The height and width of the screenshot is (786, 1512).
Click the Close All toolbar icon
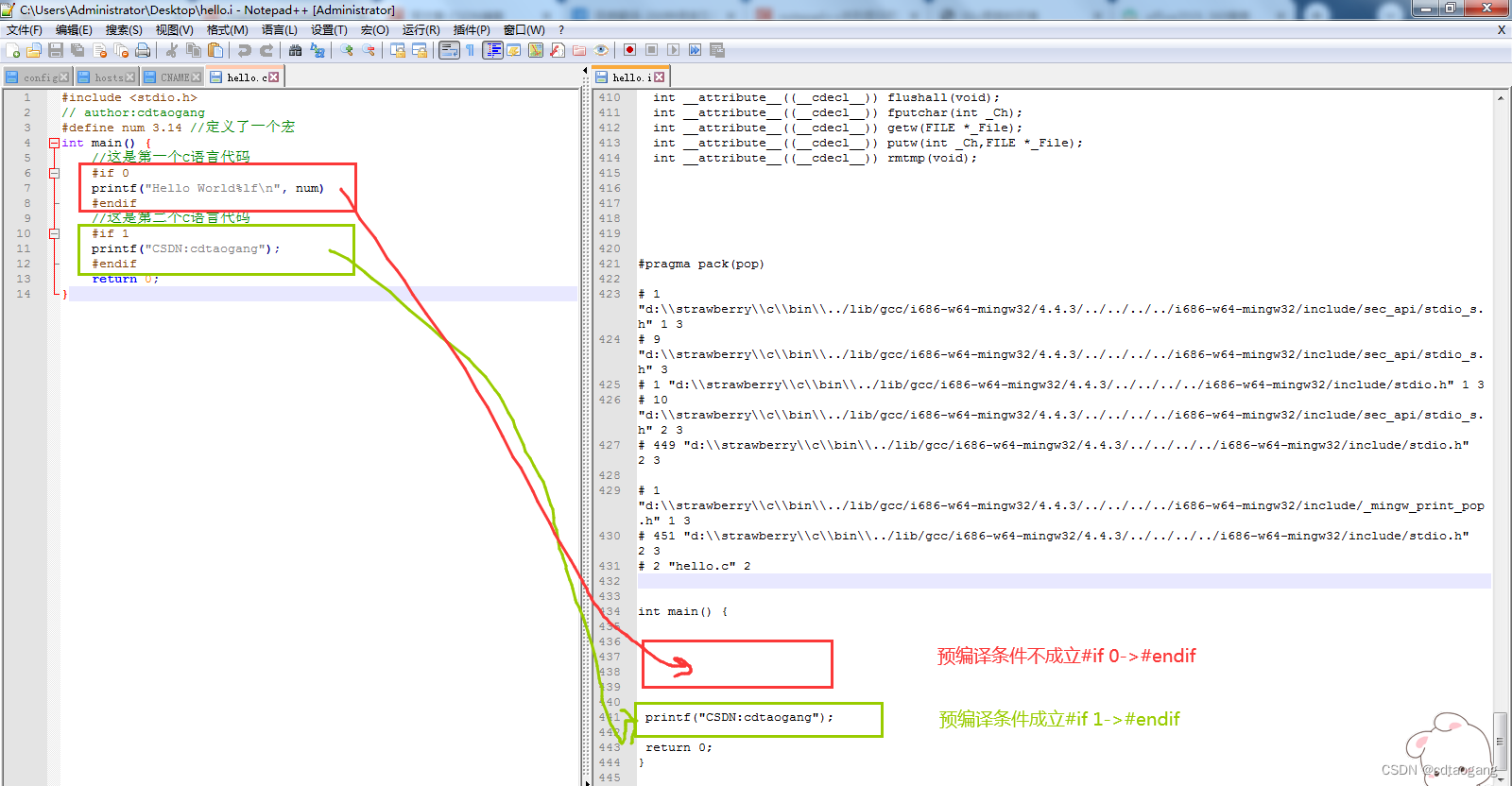pyautogui.click(x=121, y=50)
